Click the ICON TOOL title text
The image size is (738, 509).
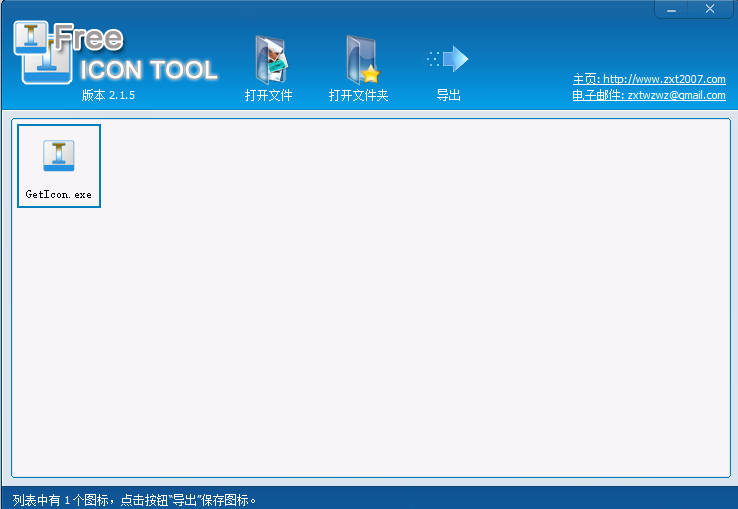pos(148,70)
